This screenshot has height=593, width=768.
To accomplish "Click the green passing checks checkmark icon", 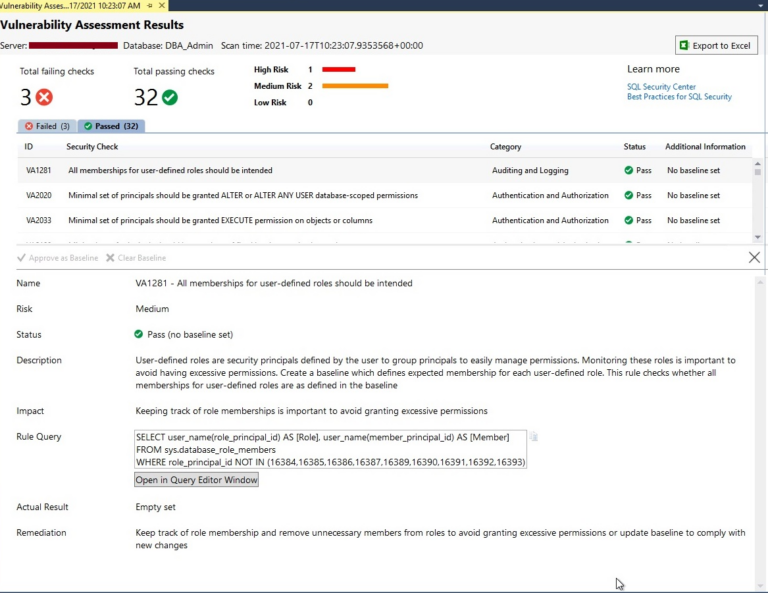I will [x=169, y=97].
